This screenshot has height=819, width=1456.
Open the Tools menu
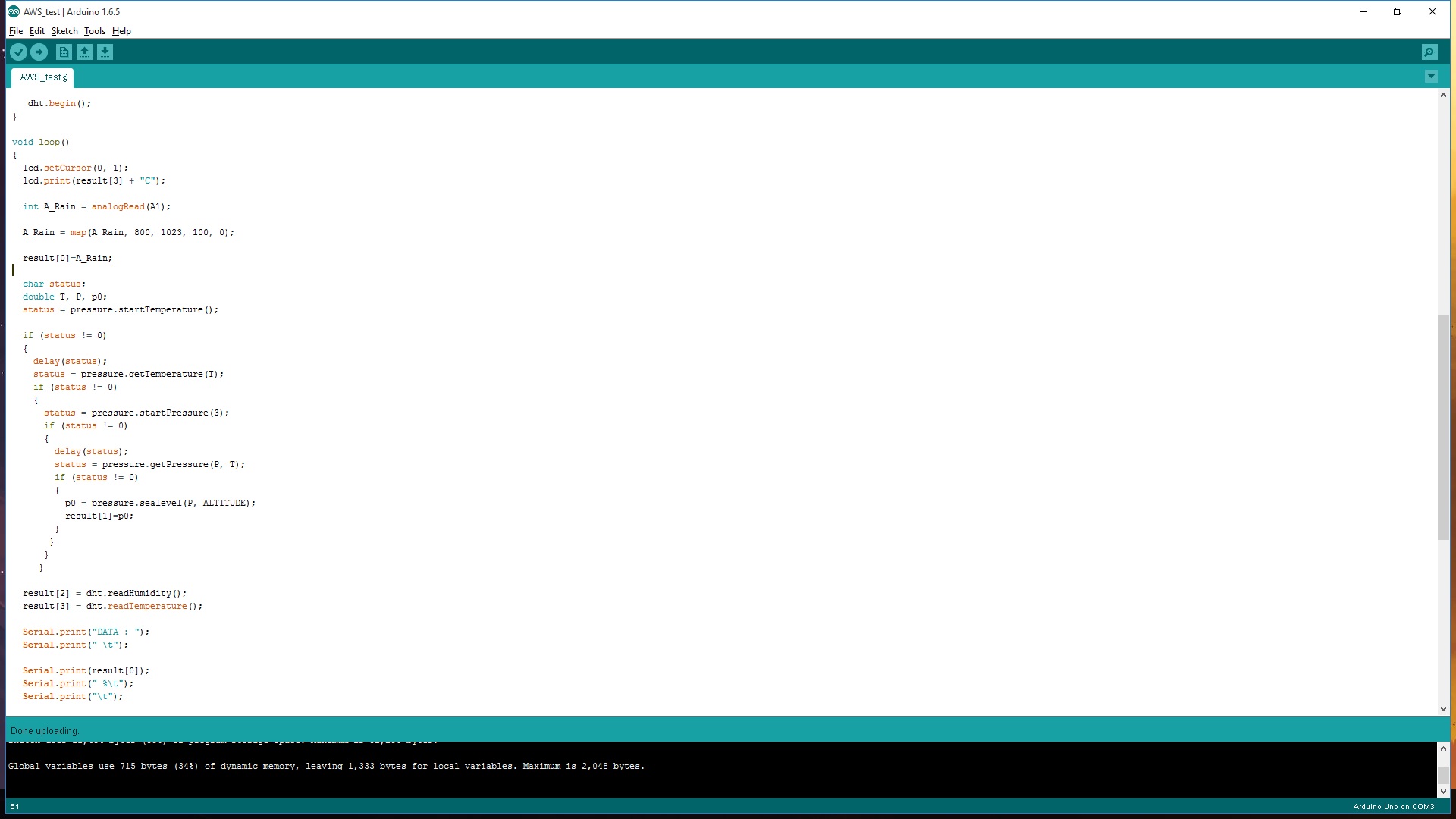[95, 31]
